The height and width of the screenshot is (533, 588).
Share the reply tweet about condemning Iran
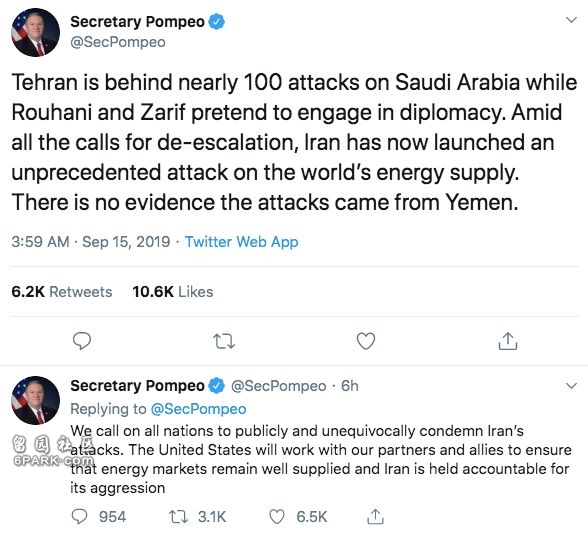375,516
